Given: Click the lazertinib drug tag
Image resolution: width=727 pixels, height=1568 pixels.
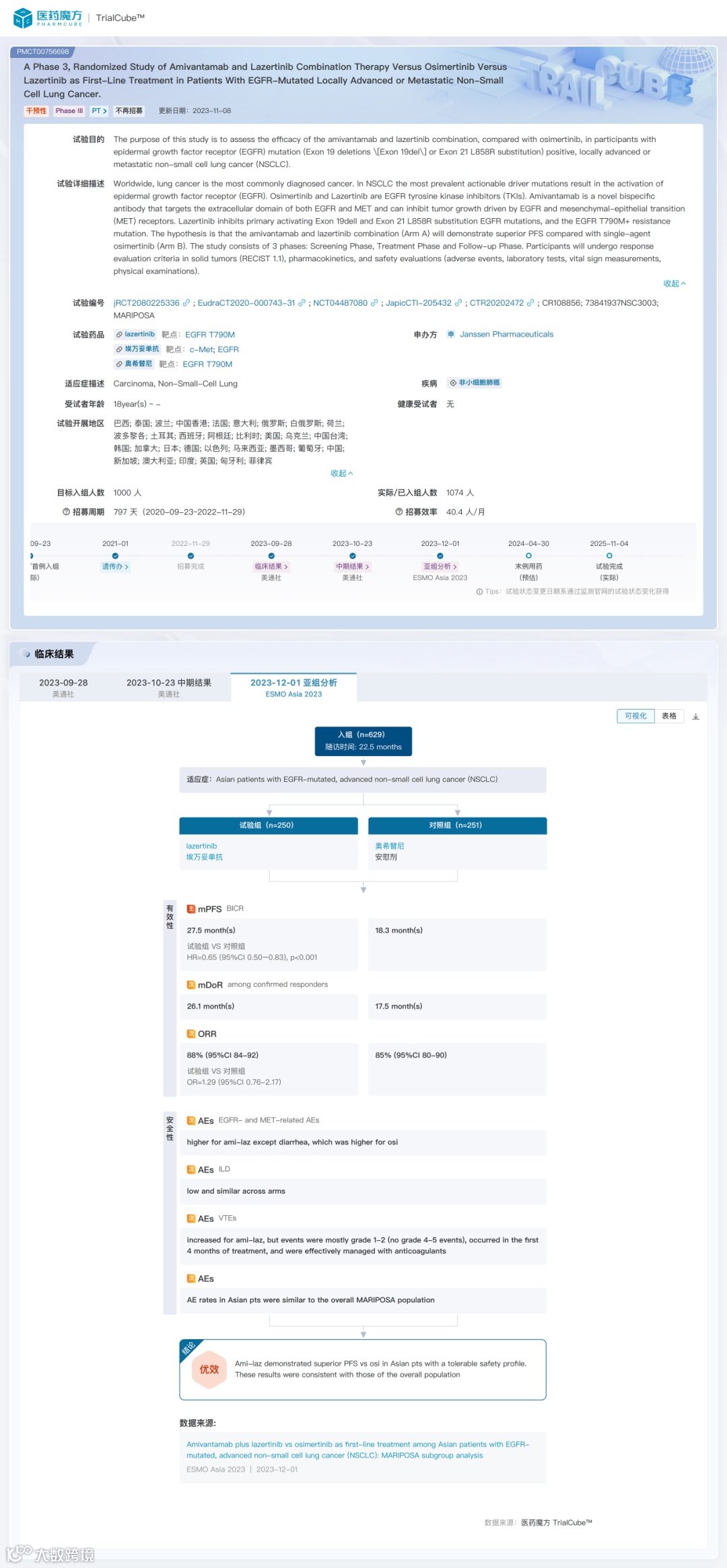Looking at the screenshot, I should [x=135, y=335].
